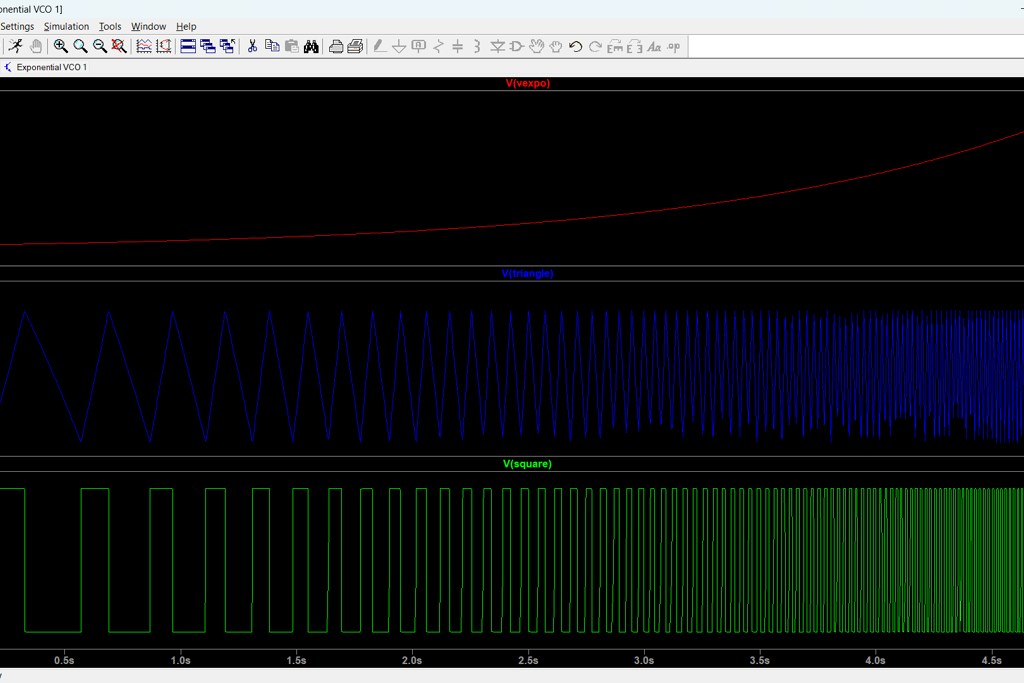Click the 4.0s time axis label
The width and height of the screenshot is (1024, 683).
tap(875, 660)
